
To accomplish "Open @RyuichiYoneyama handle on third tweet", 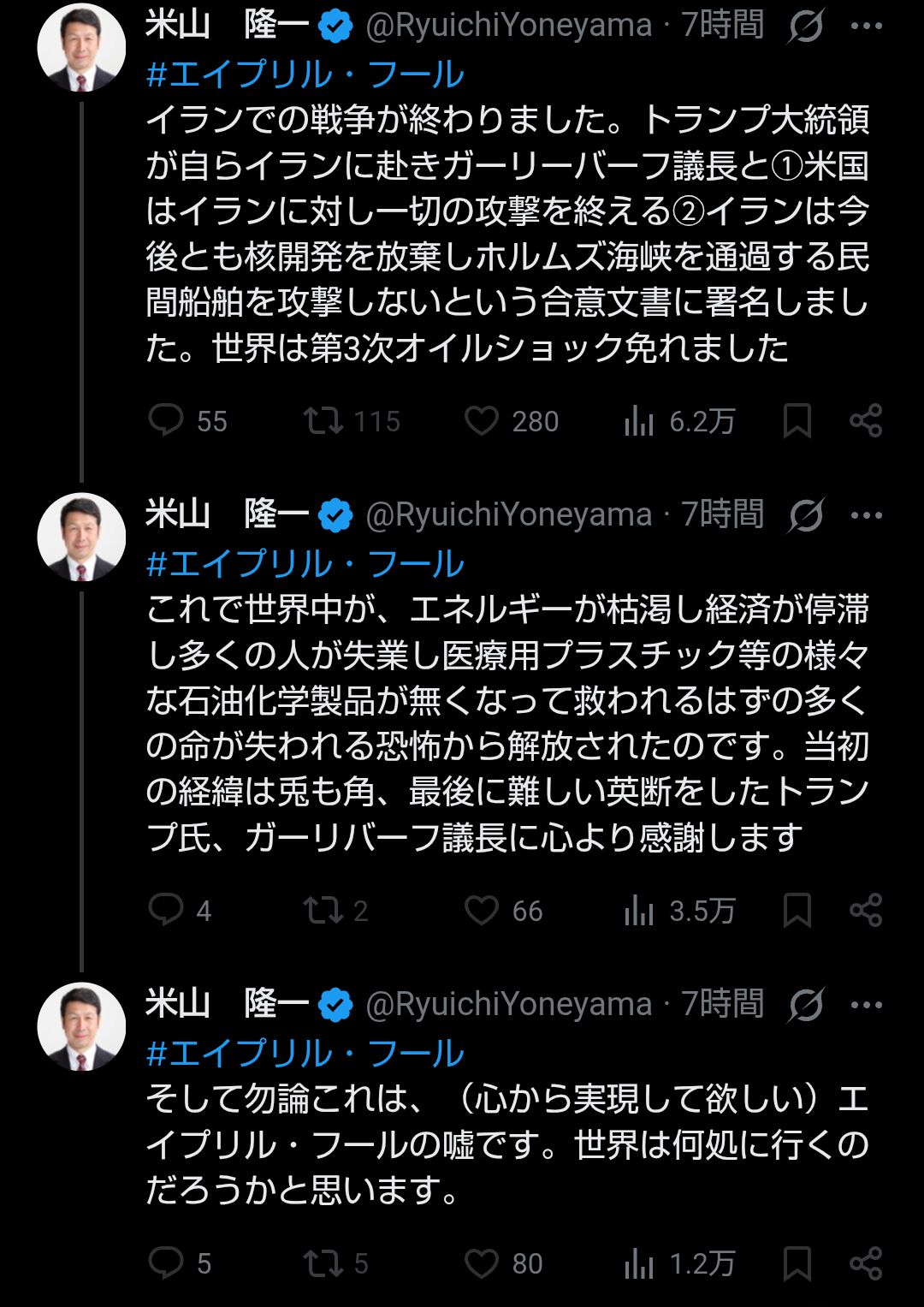I will click(x=508, y=1005).
